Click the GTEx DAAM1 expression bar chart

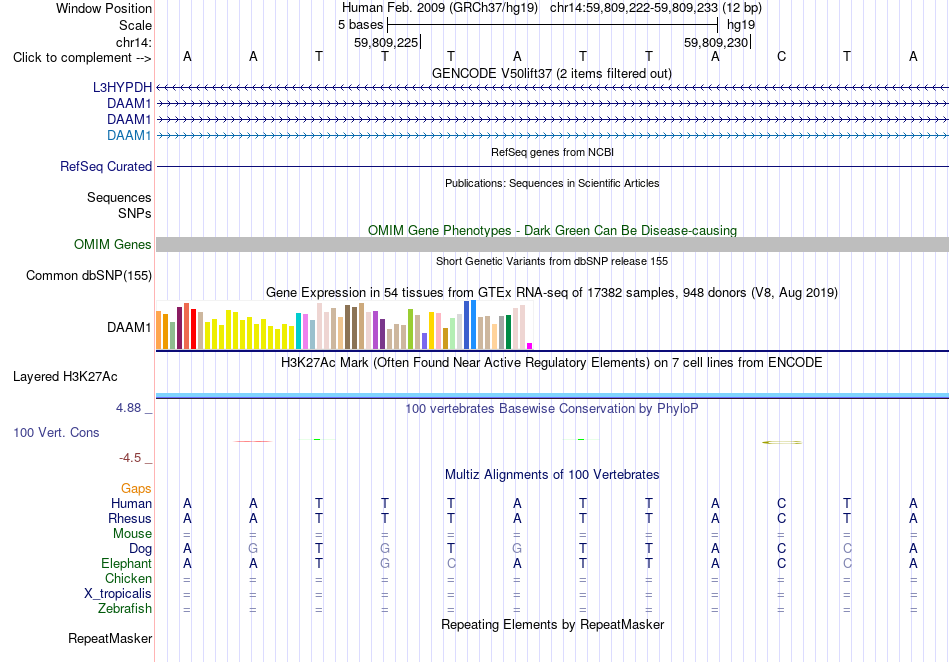(x=344, y=326)
